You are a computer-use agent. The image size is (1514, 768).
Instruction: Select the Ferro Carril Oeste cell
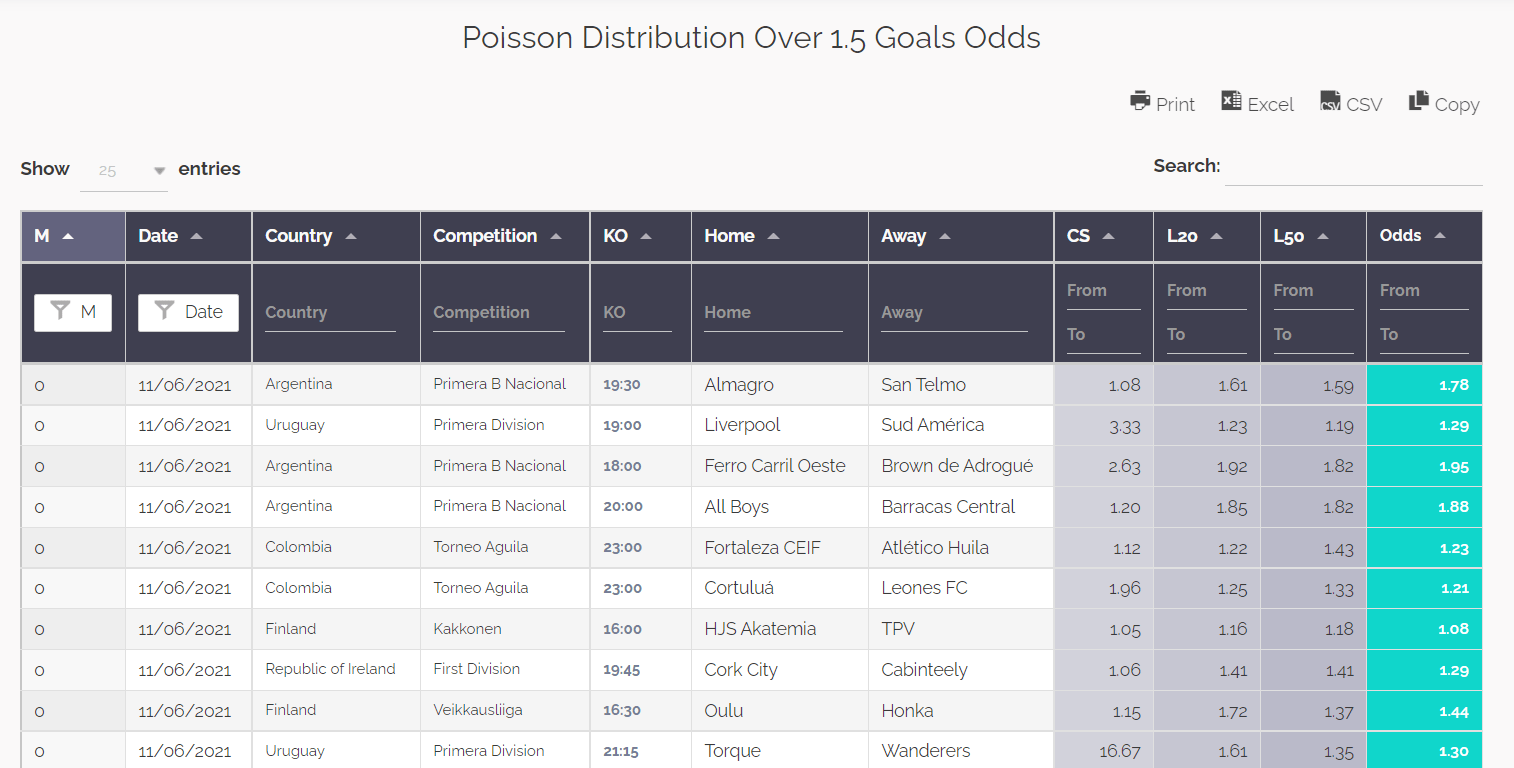780,467
